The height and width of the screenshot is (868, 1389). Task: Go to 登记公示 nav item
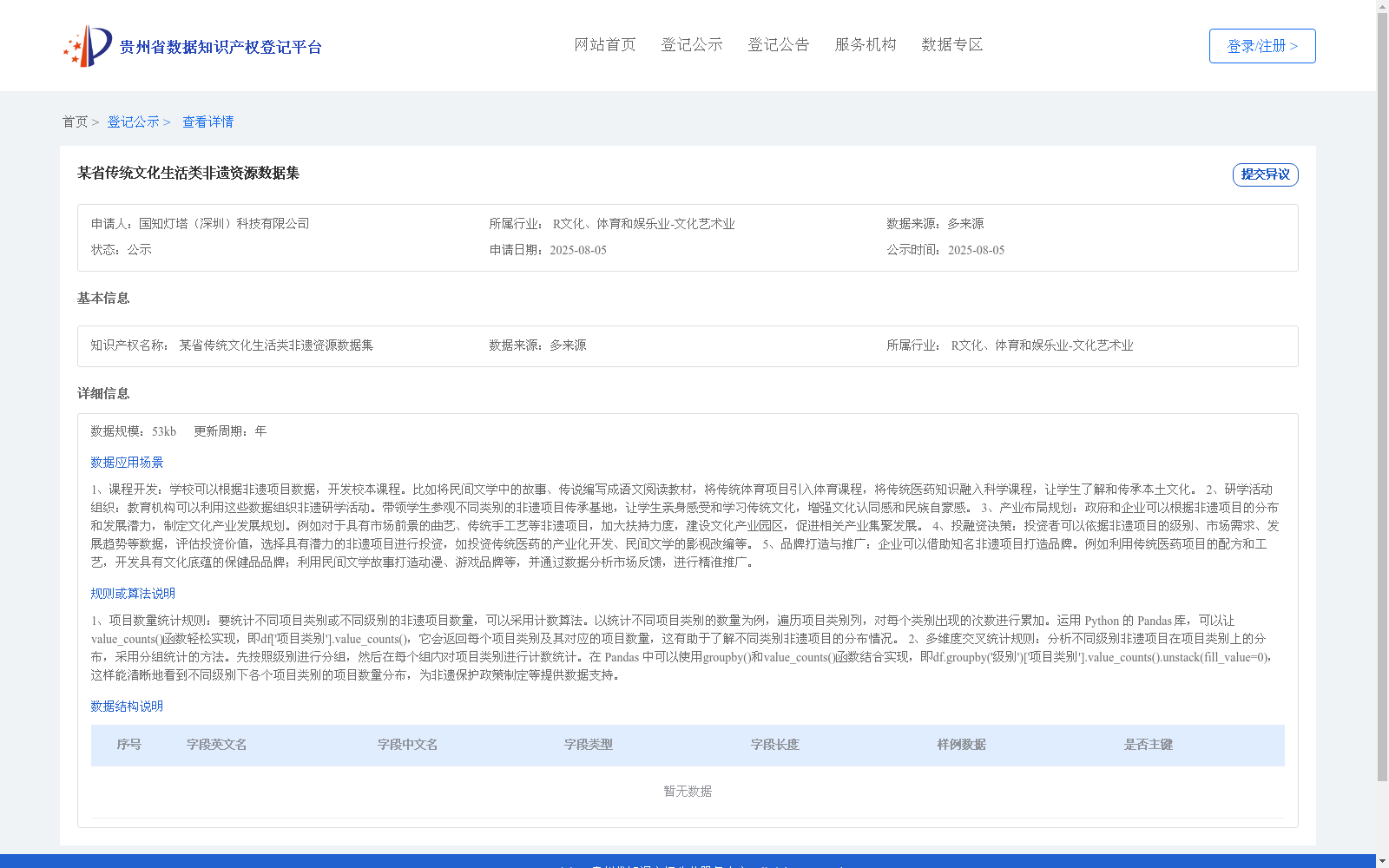tap(692, 44)
